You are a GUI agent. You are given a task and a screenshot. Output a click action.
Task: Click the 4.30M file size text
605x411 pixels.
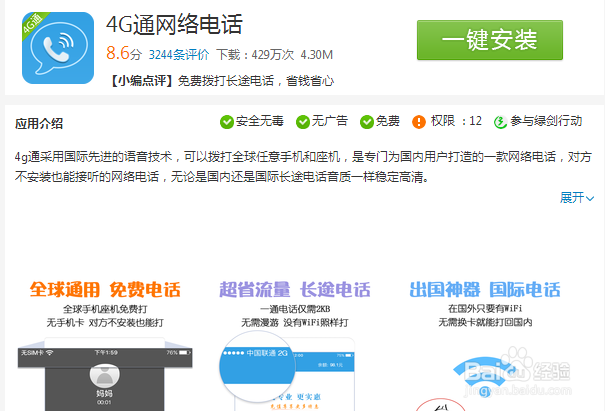coord(316,55)
